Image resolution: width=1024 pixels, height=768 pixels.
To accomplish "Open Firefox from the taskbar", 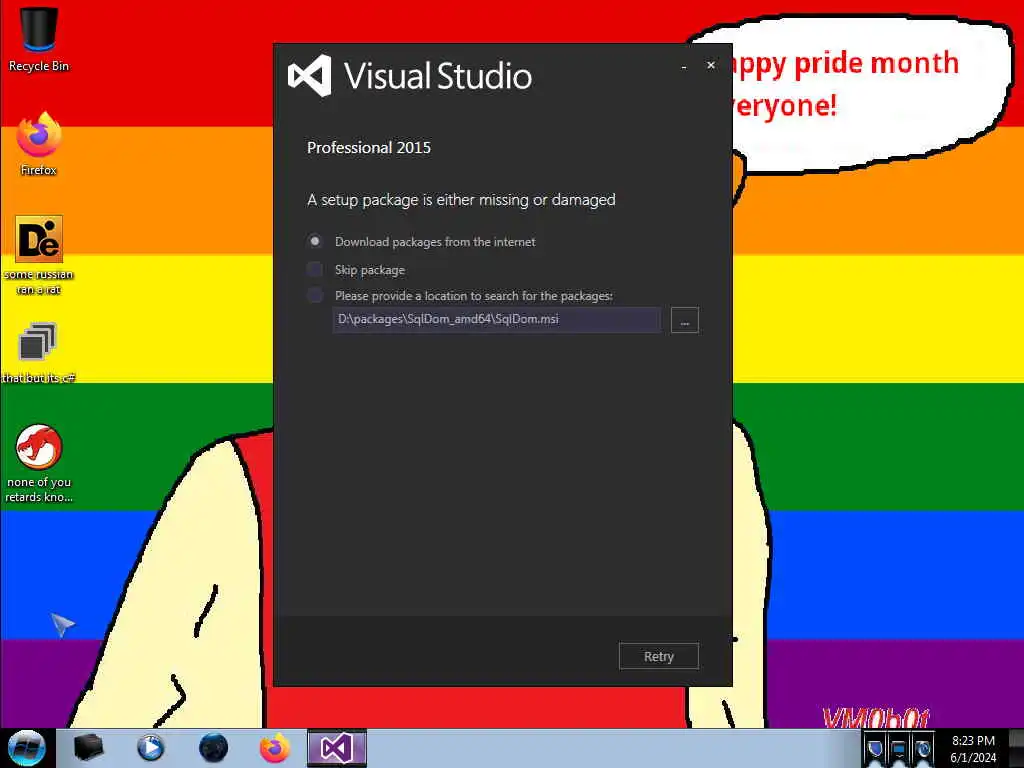I will point(274,748).
